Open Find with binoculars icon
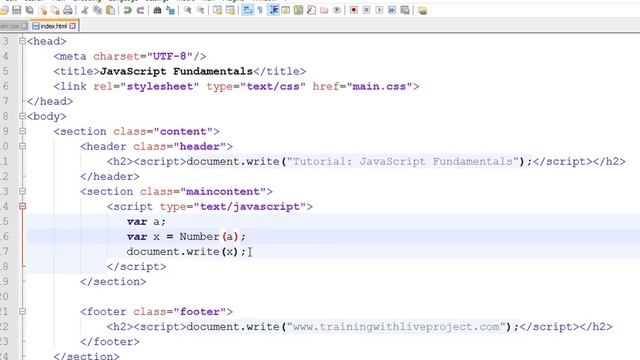This screenshot has height=360, width=640. point(157,10)
